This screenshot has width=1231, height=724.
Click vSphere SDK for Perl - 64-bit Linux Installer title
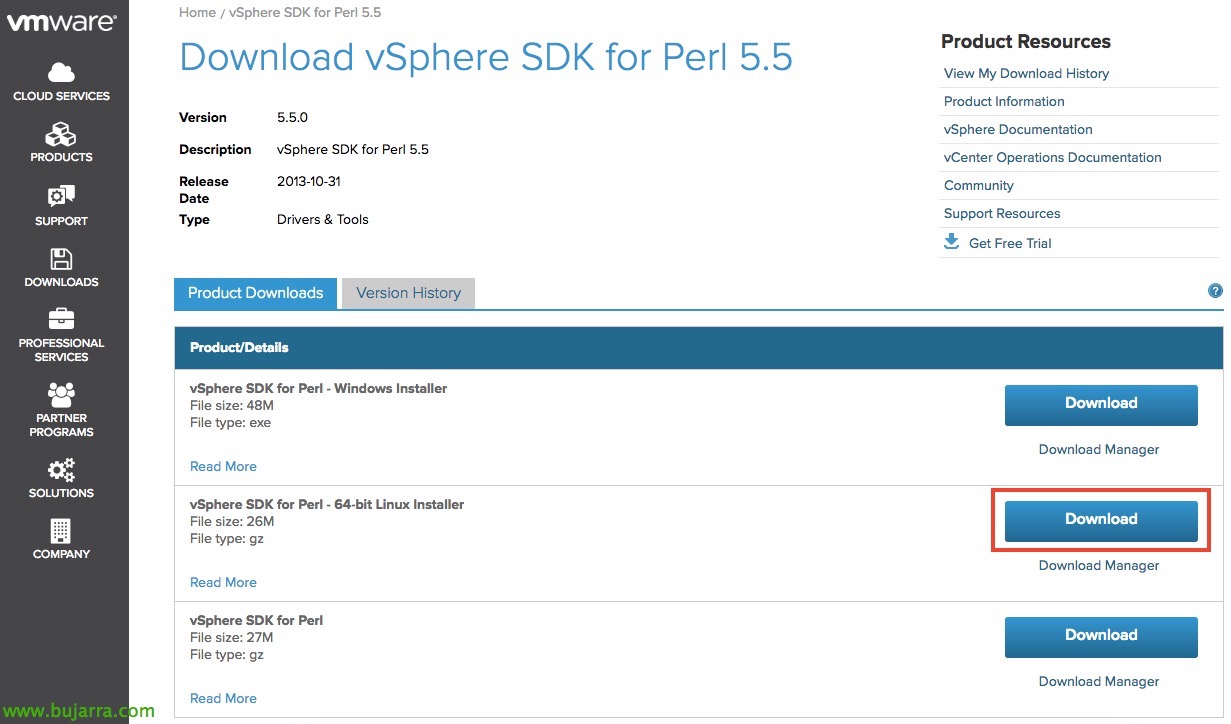(x=327, y=505)
